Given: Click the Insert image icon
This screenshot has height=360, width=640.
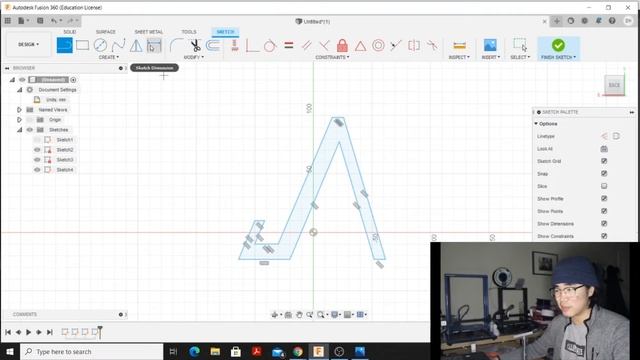Looking at the screenshot, I should tap(490, 45).
